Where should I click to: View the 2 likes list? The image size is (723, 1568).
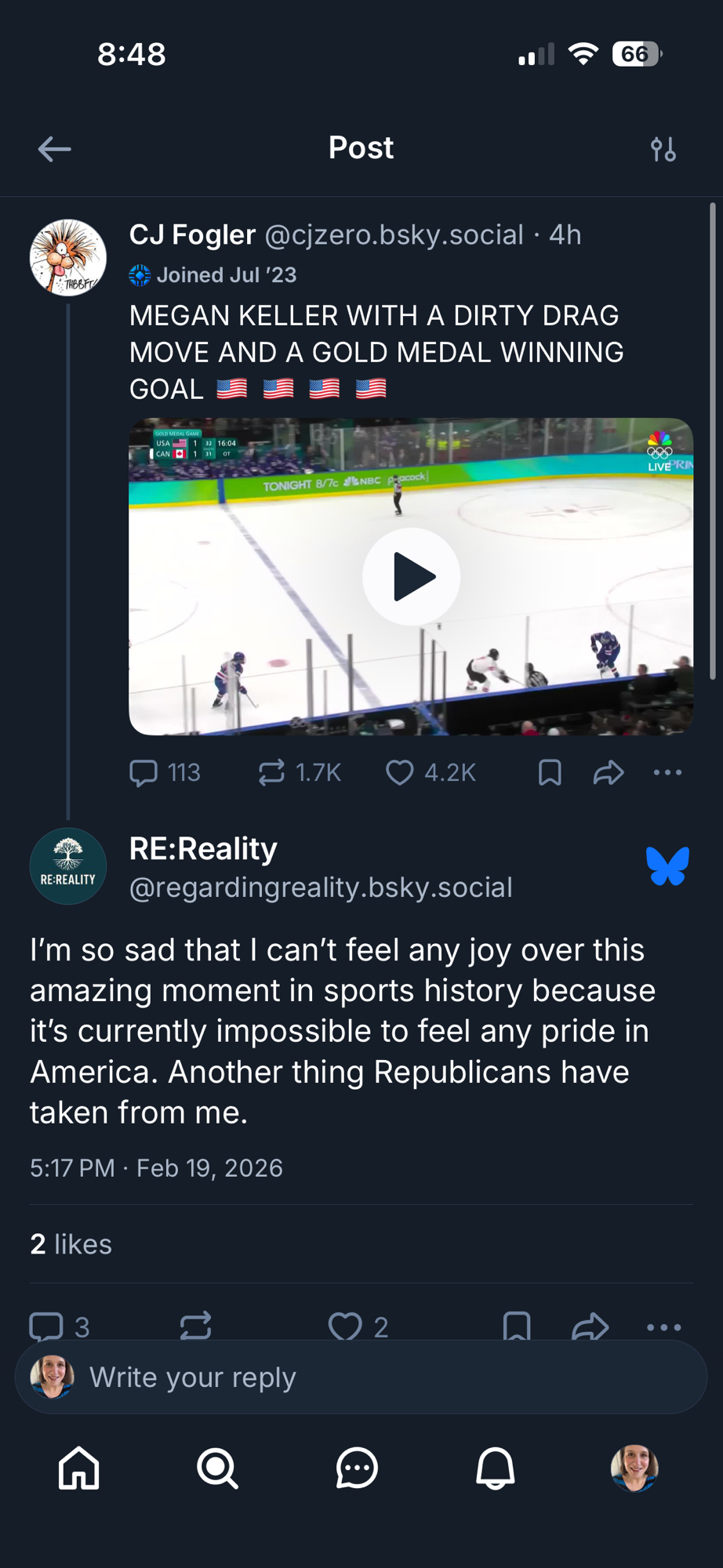(x=71, y=1244)
